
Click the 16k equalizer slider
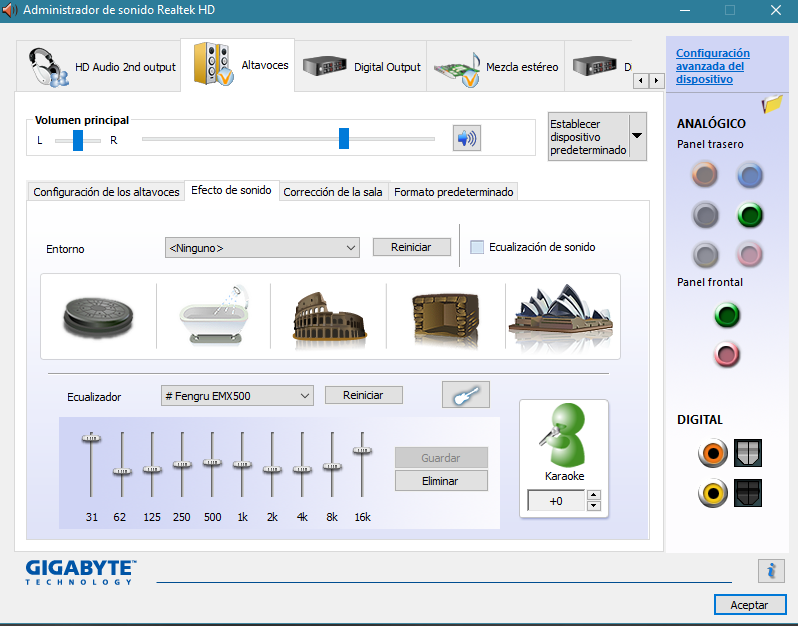coord(362,450)
